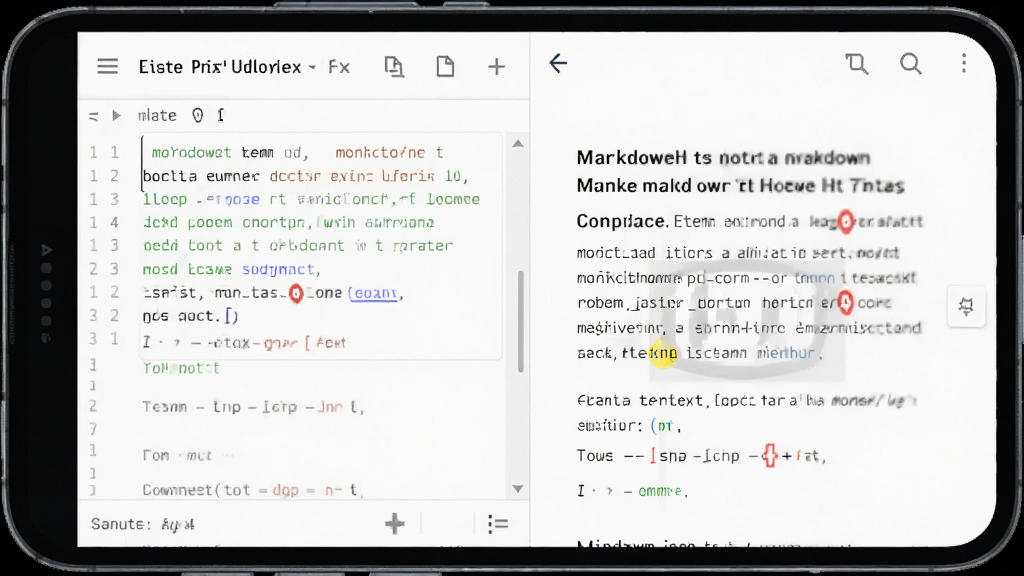This screenshot has width=1024, height=576.
Task: Click the crop/select tool icon in preview header
Action: pyautogui.click(x=857, y=64)
